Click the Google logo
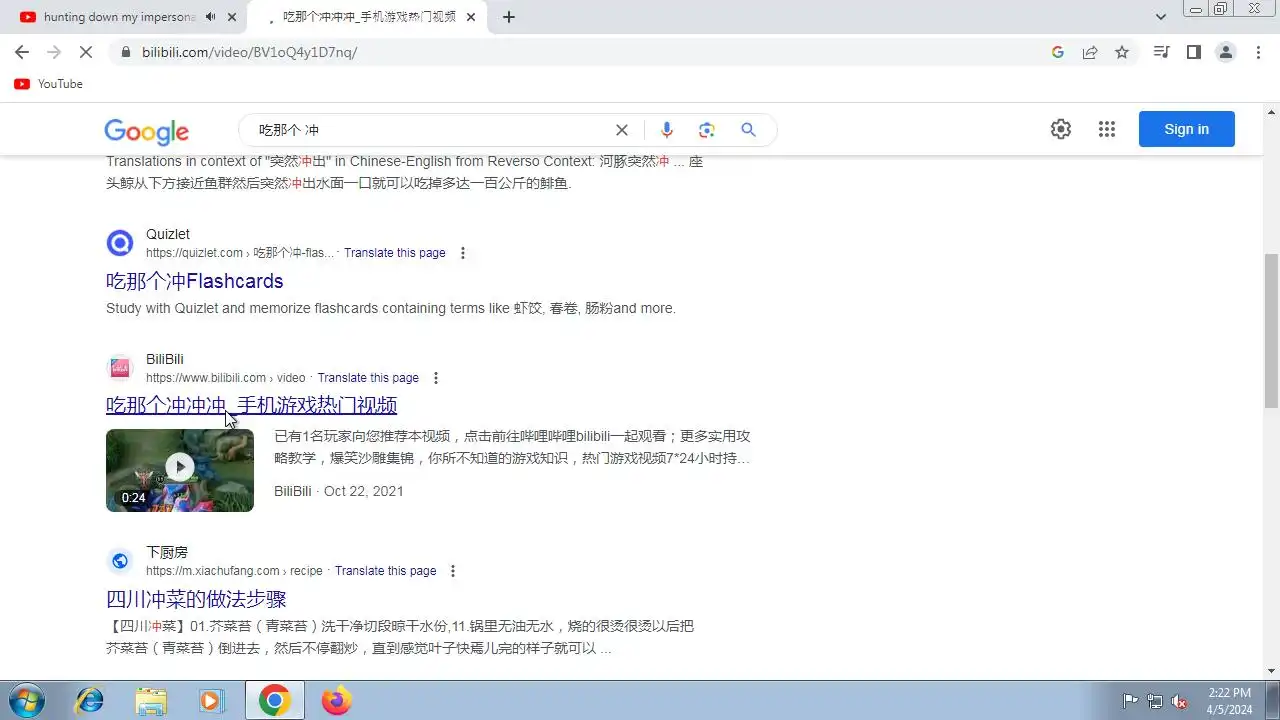Viewport: 1280px width, 720px height. (146, 131)
